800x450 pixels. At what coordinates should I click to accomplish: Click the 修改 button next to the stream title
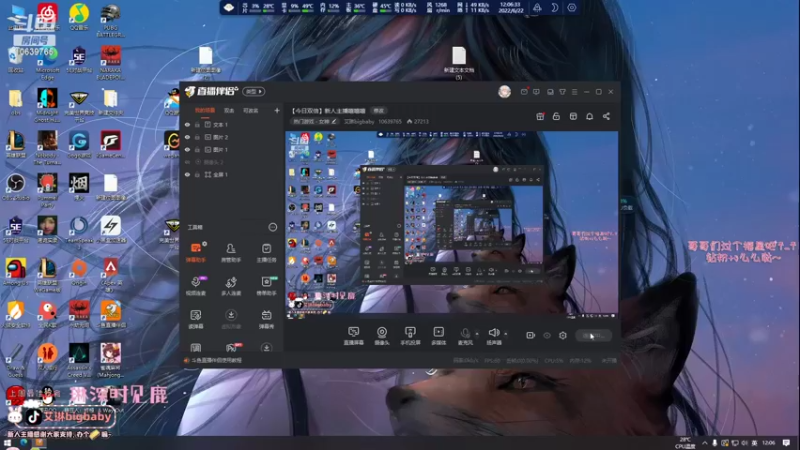pyautogui.click(x=378, y=111)
